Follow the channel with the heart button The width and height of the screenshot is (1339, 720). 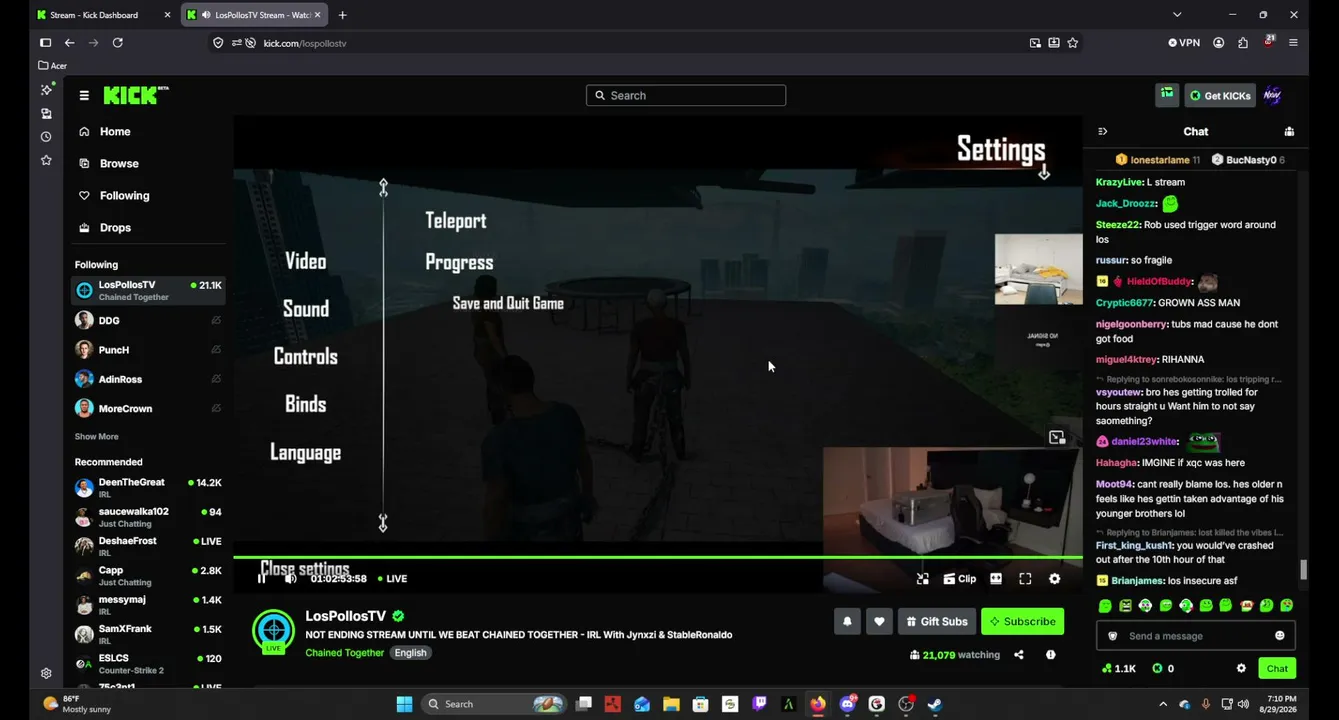coord(879,621)
